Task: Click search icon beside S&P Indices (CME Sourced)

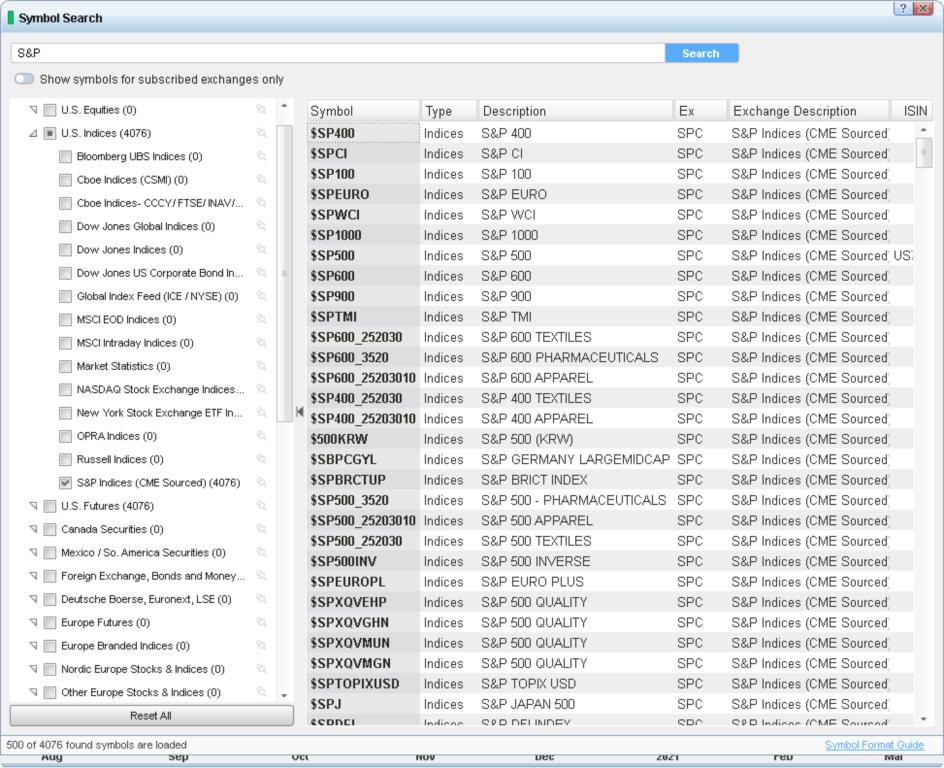Action: pyautogui.click(x=261, y=482)
